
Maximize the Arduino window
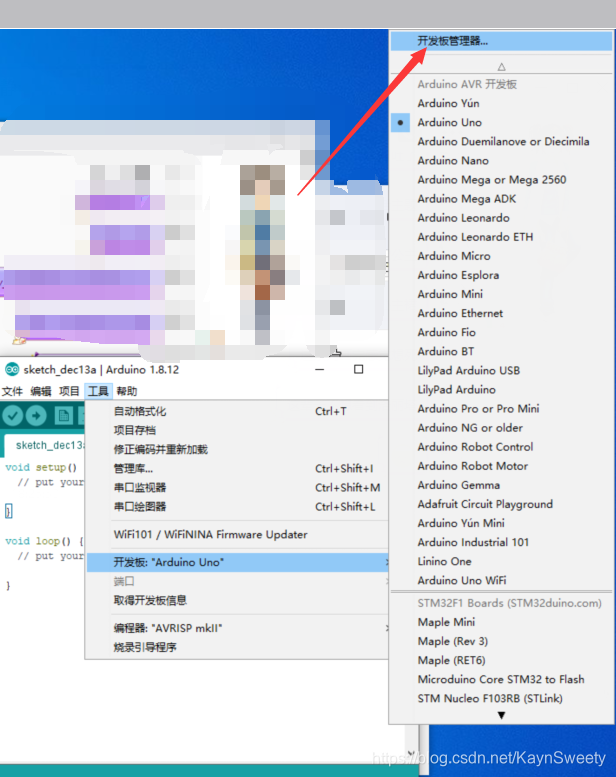tap(358, 370)
